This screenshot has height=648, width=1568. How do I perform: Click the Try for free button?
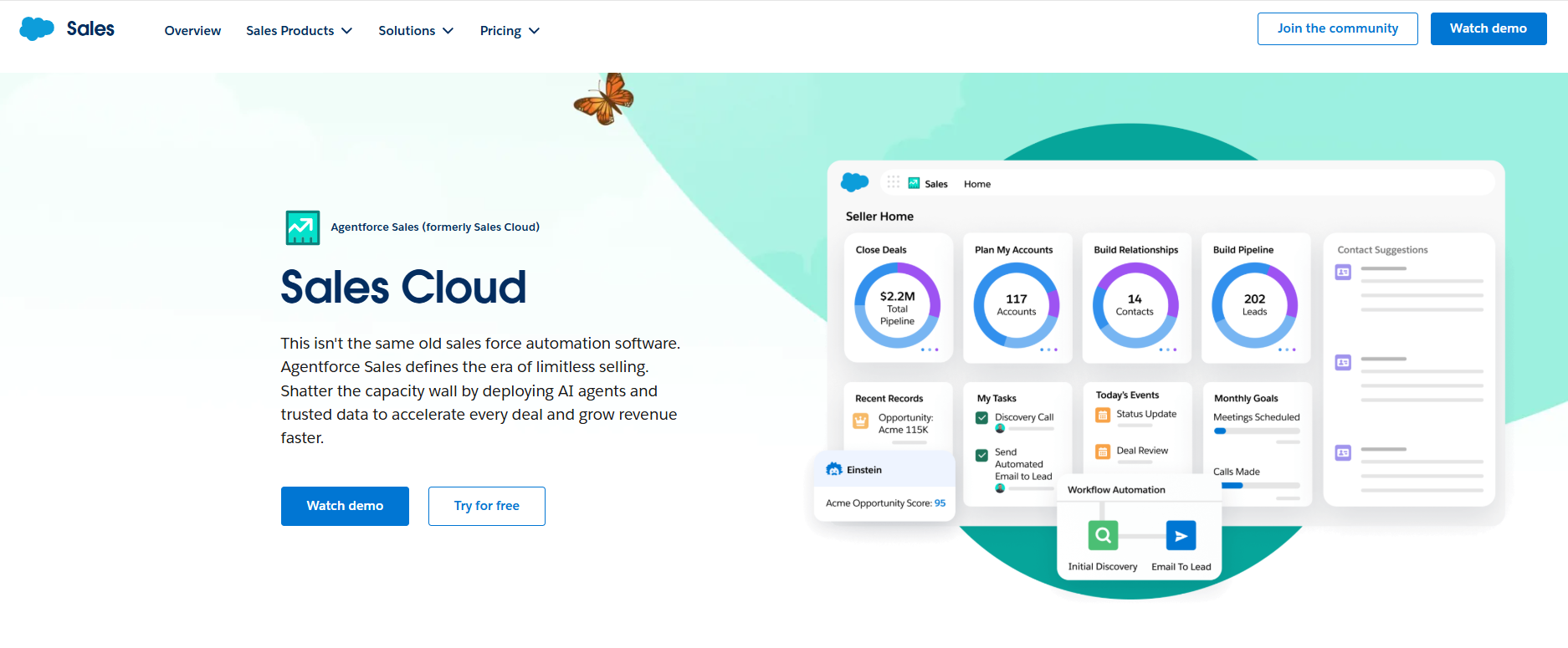coord(486,506)
